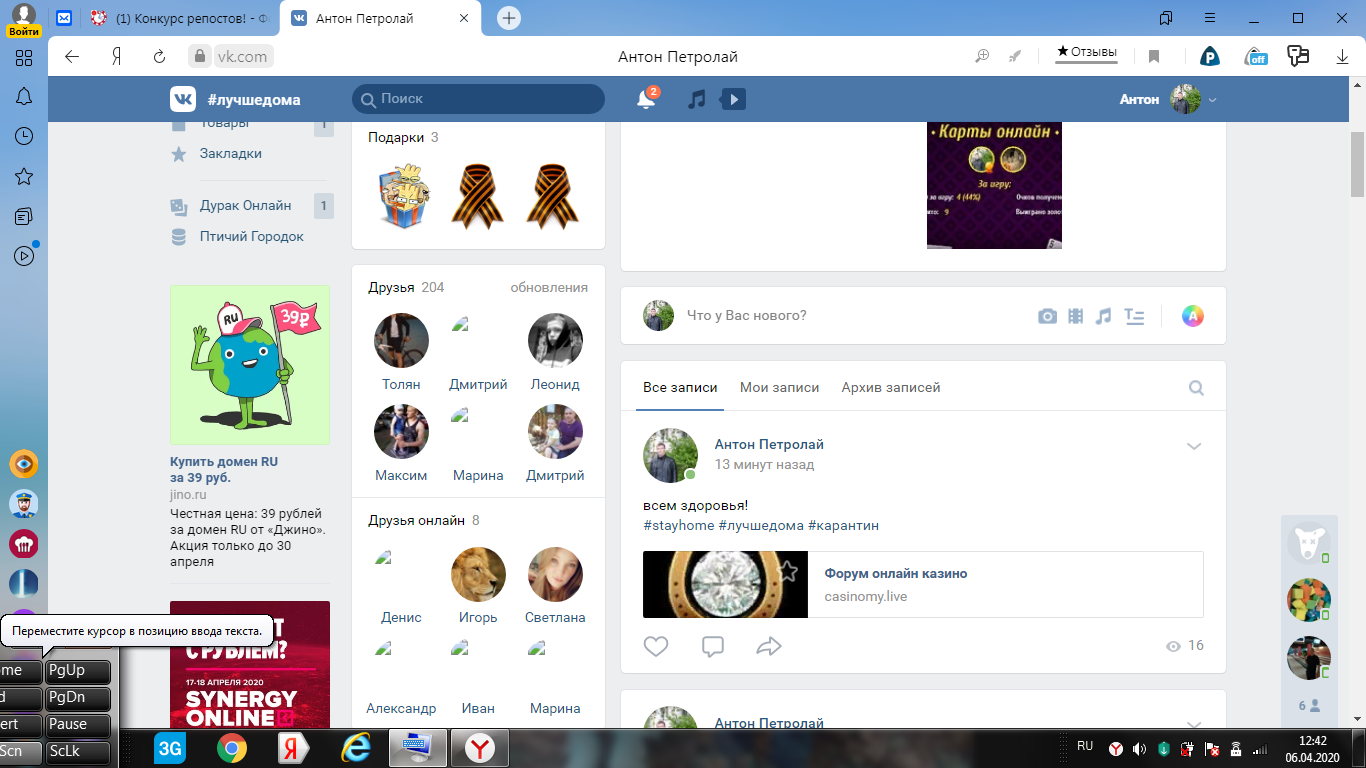
Task: Click the VK video play icon in header
Action: (733, 99)
